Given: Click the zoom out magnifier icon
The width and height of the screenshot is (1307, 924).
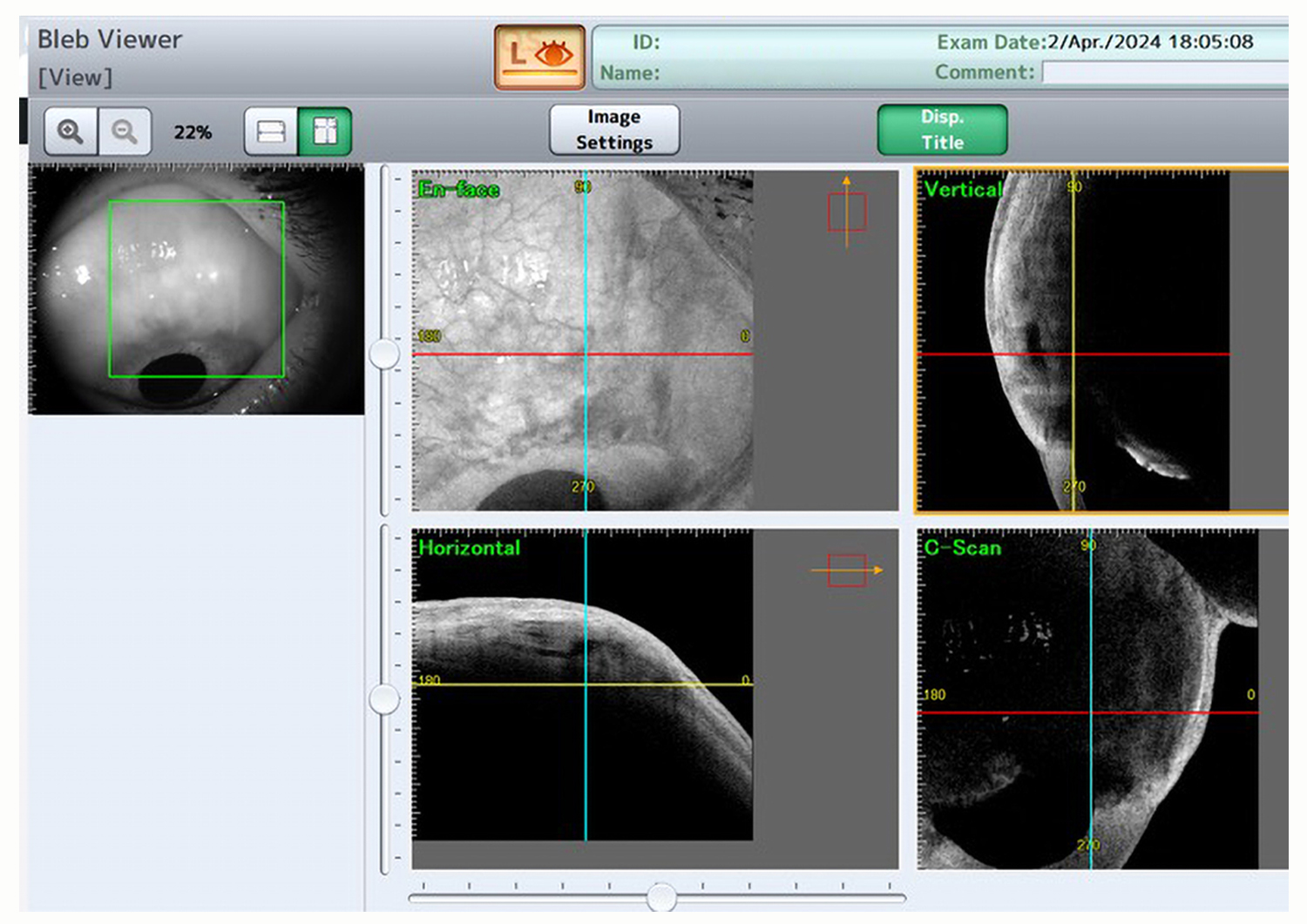Looking at the screenshot, I should tap(125, 132).
